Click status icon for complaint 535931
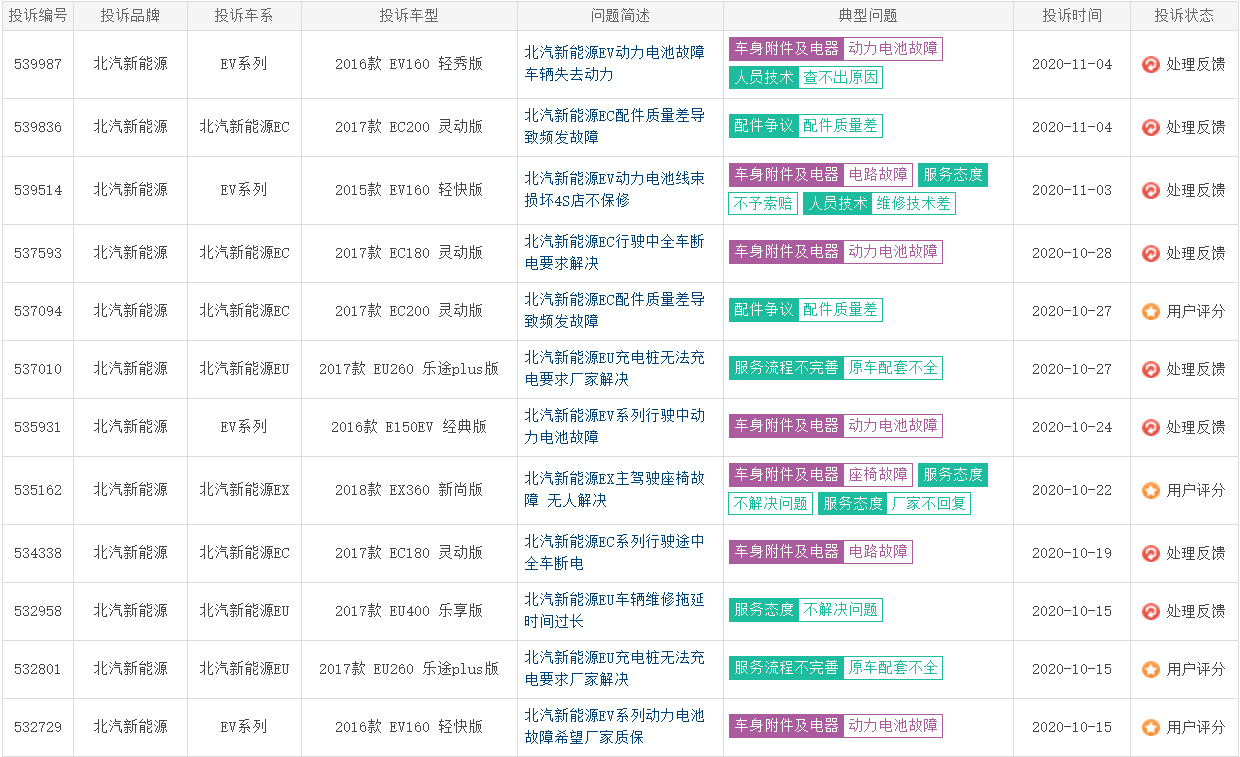Screen dimensions: 1240x757 (x=1151, y=427)
